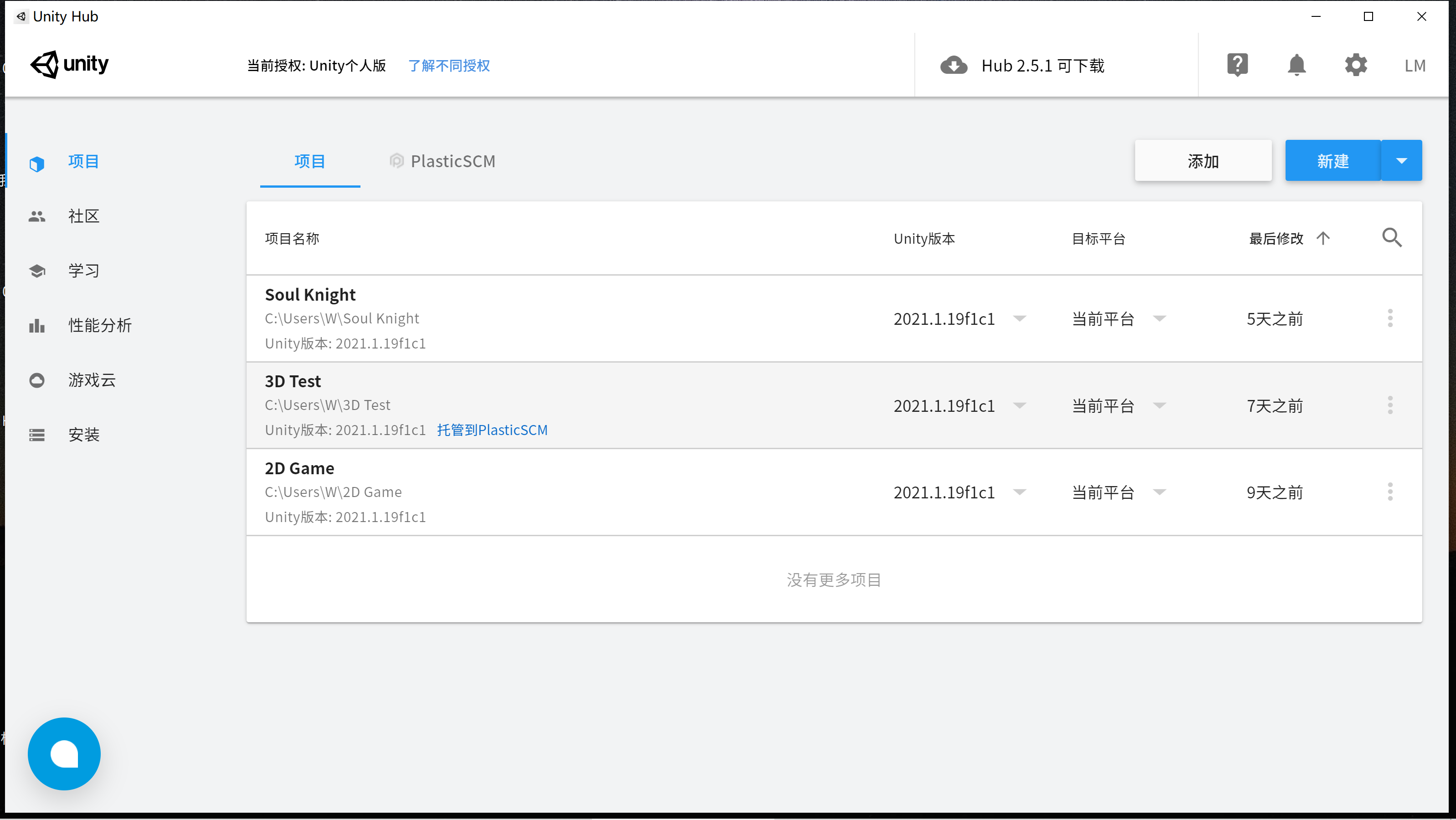Click the notifications bell icon

(x=1297, y=65)
